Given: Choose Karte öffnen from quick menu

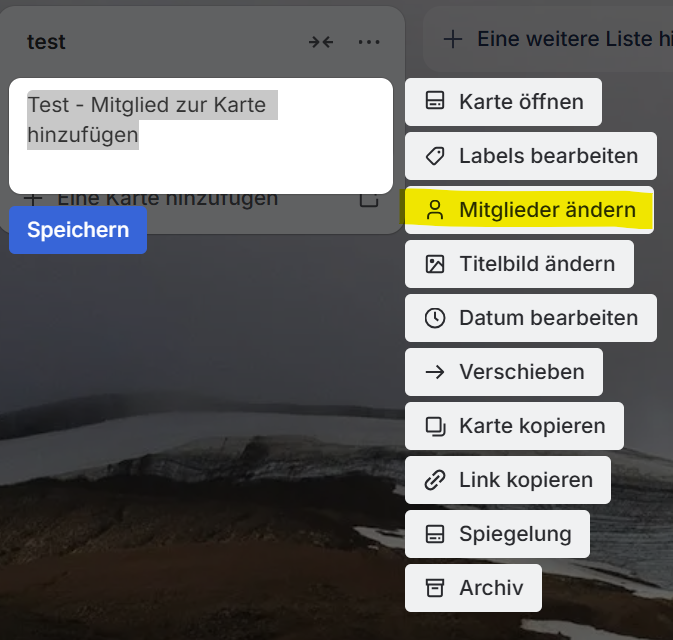Looking at the screenshot, I should coord(520,102).
